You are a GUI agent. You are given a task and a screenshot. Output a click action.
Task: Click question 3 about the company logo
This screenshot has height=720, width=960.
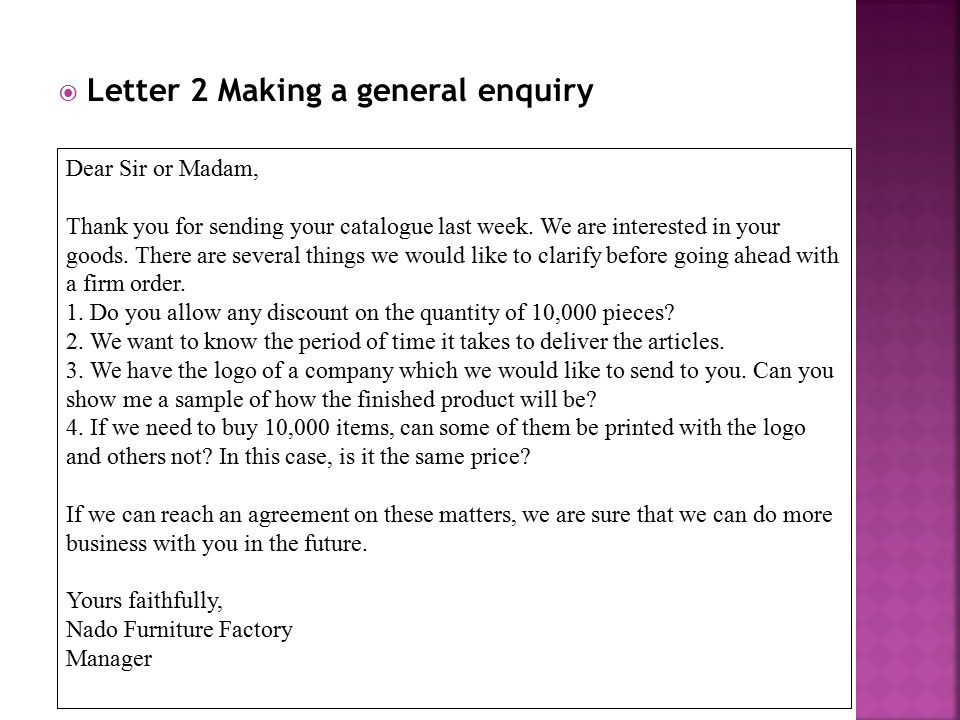(450, 370)
